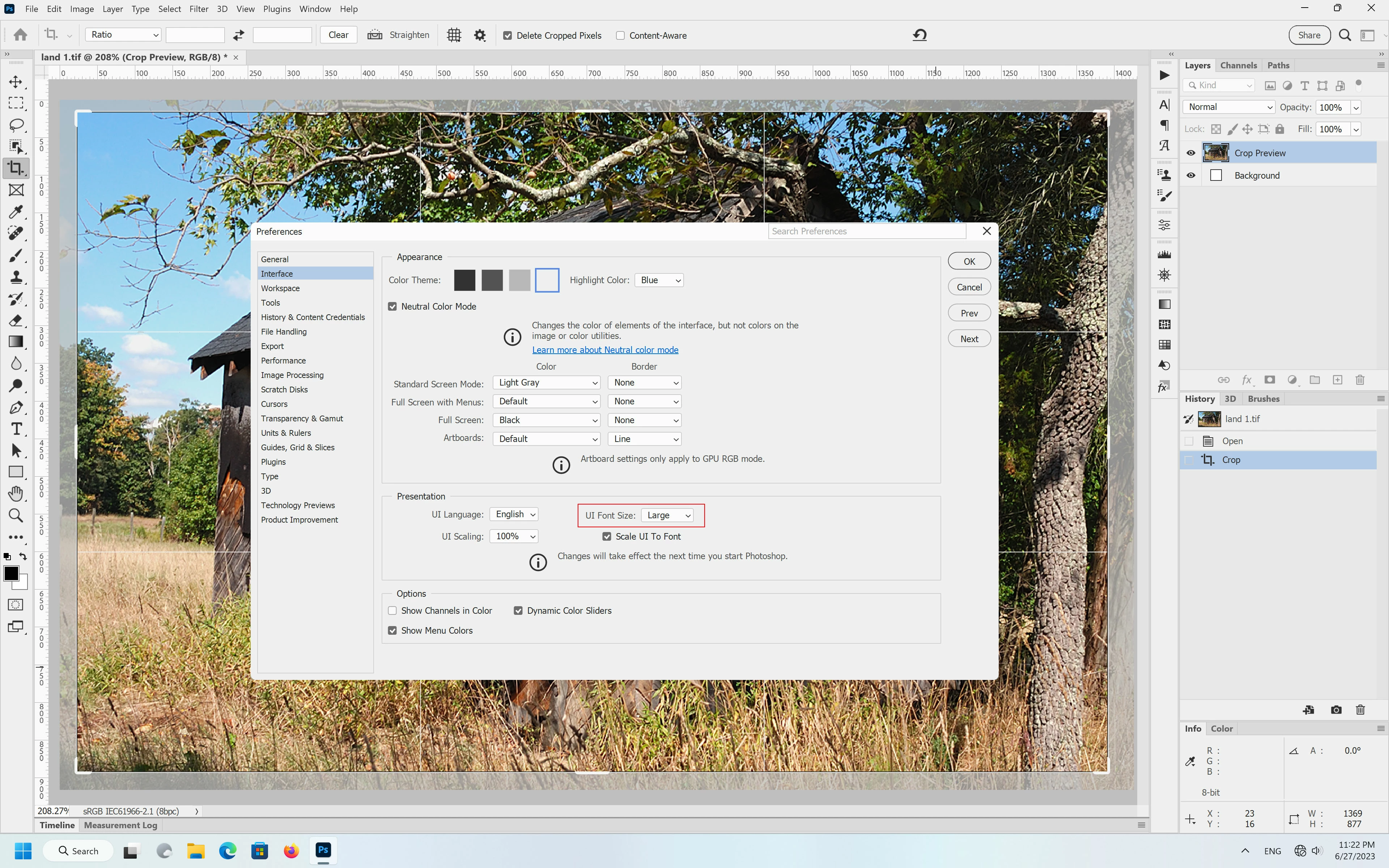Uncheck Neutral Color Mode
The image size is (1389, 868).
(x=392, y=307)
